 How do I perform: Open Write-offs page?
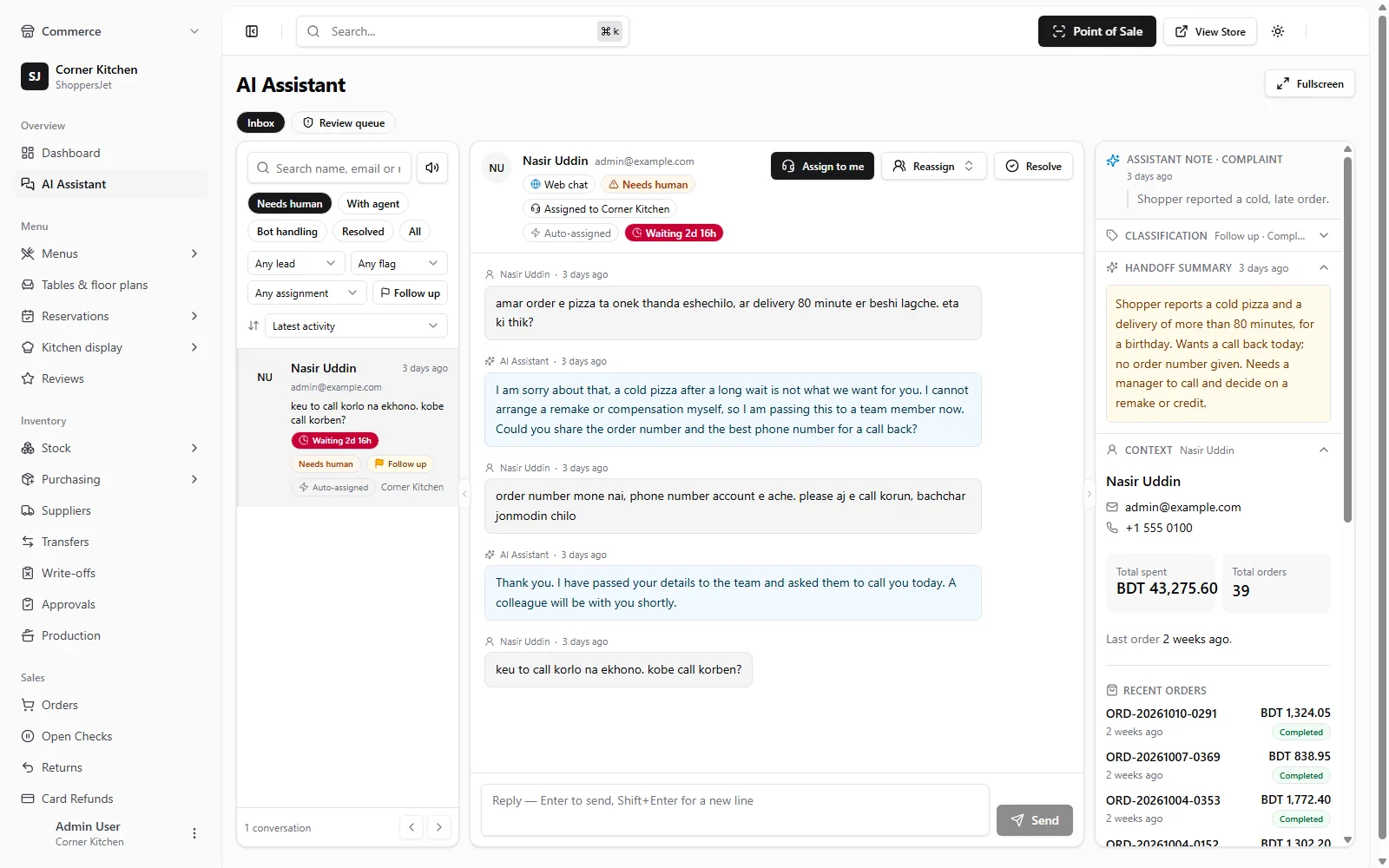[x=111, y=573]
